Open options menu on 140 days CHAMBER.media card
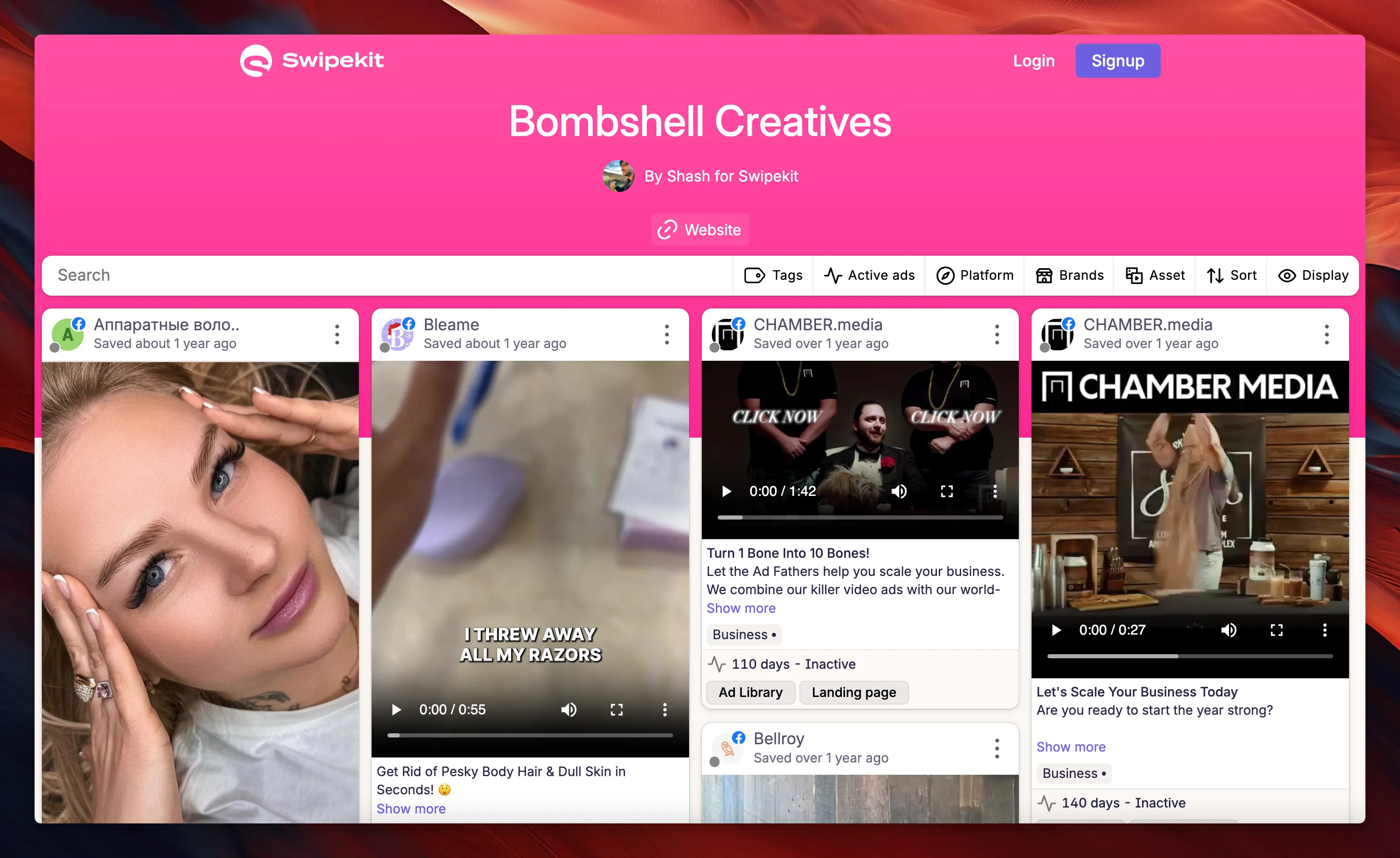Screen dimensions: 1400x858 click(1327, 335)
